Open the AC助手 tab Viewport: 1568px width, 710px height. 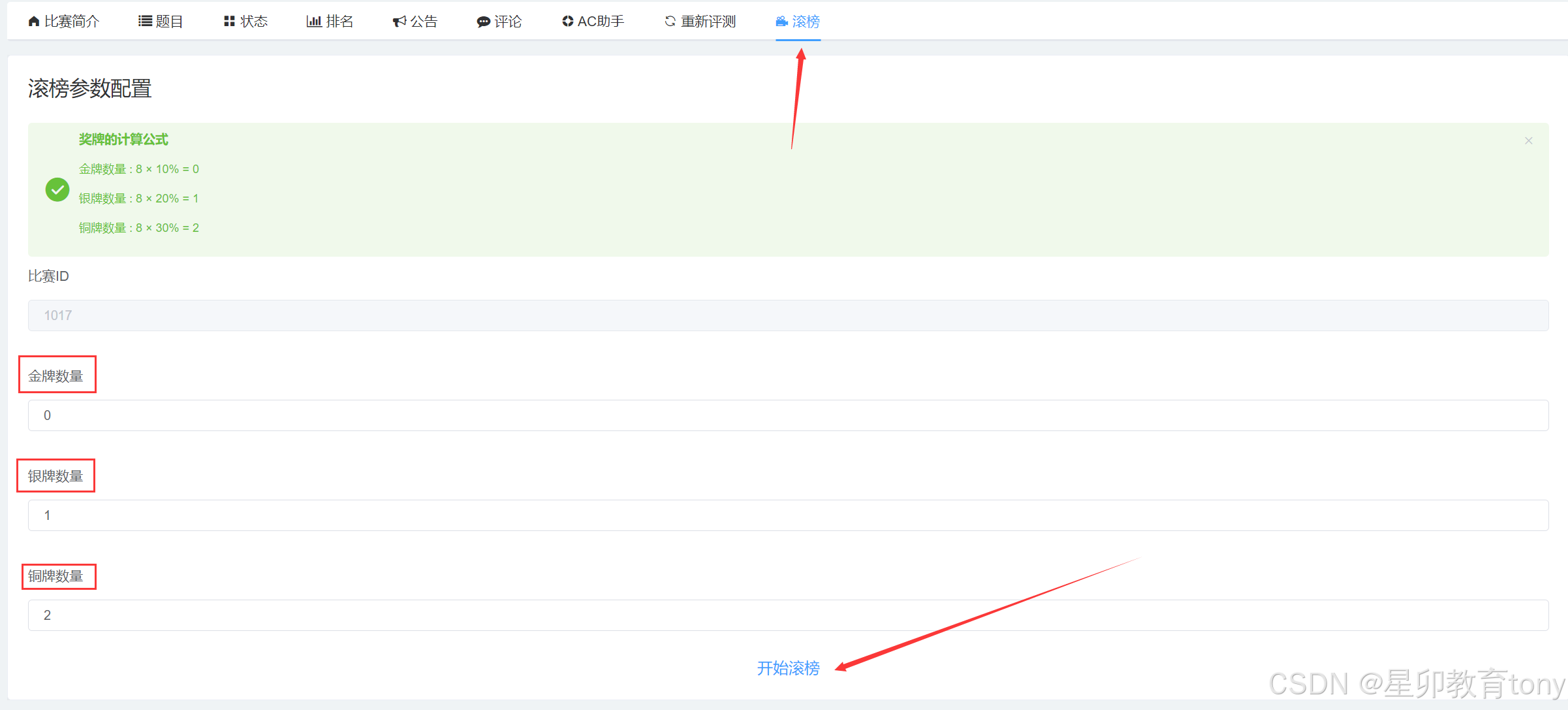click(x=601, y=22)
